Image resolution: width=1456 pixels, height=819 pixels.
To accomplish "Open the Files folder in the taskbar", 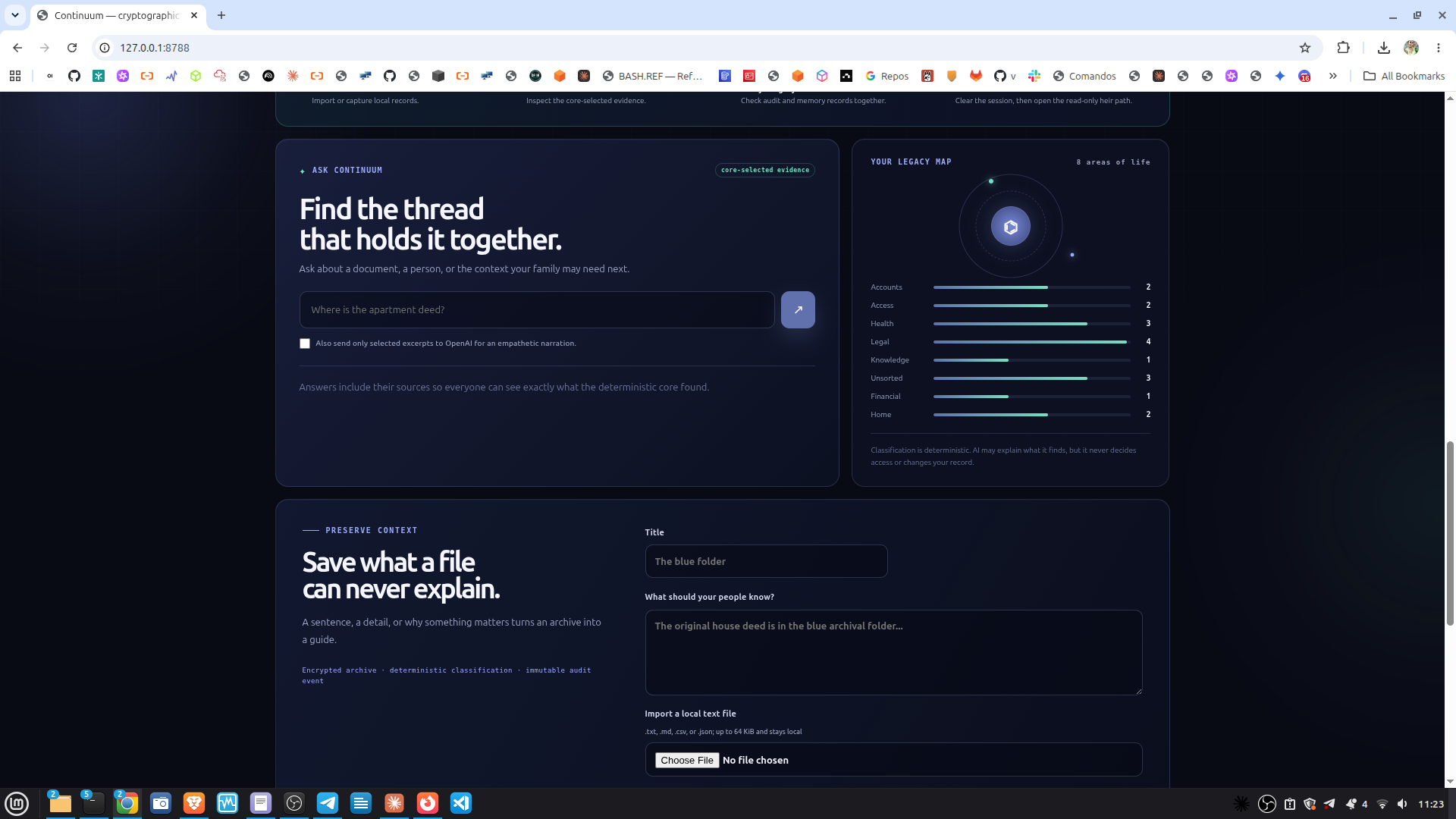I will click(60, 803).
